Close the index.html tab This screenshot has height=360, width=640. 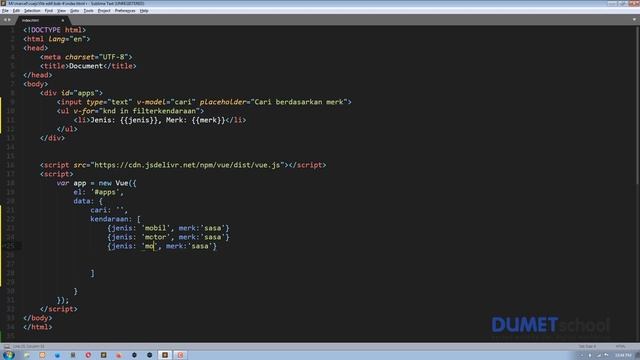[62, 20]
